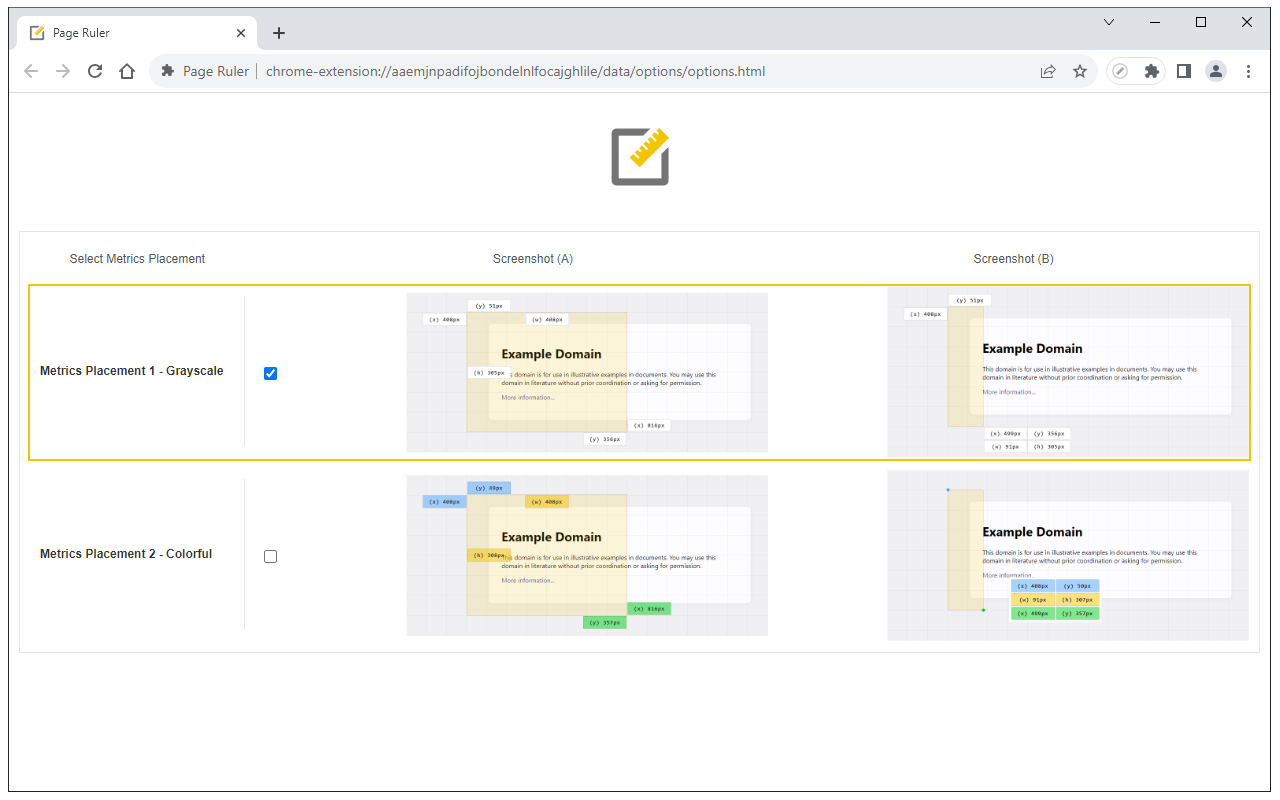Uncheck Metrics Placement 1 - Grayscale checkbox
Screen dimensions: 1280x800
point(270,373)
